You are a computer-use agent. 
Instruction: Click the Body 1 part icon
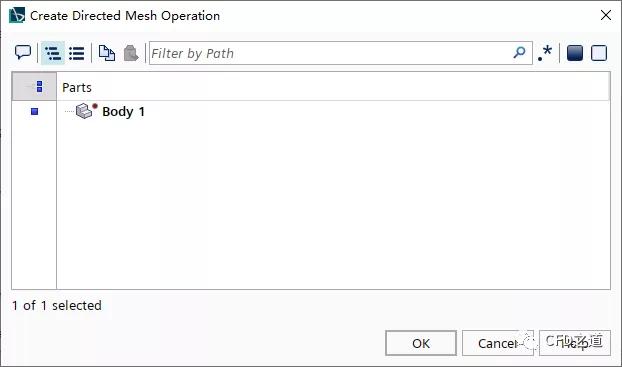[86, 110]
